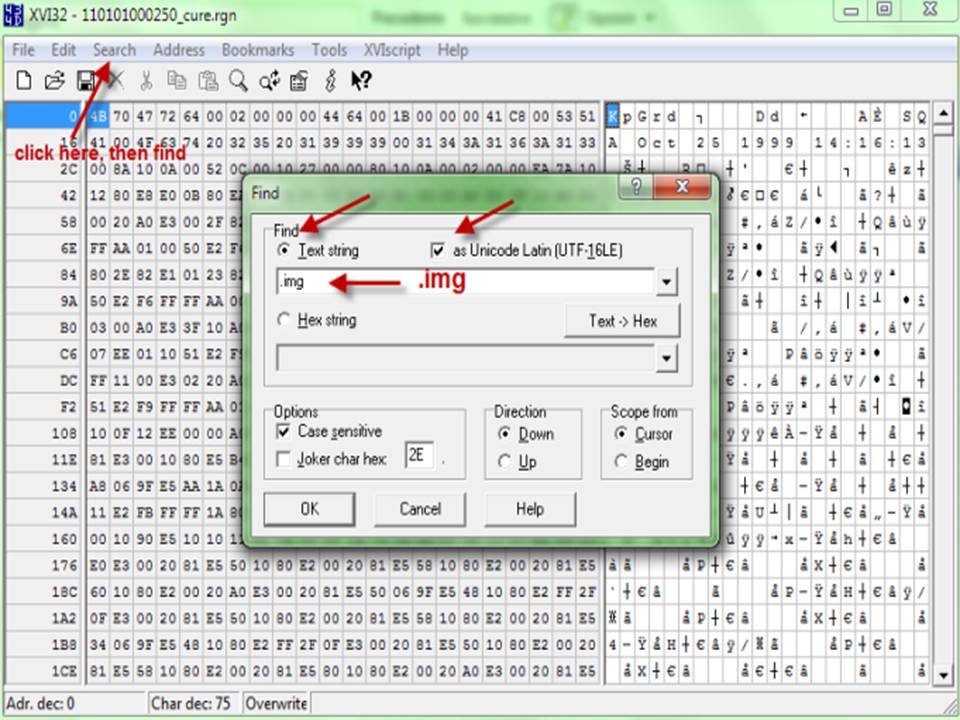The width and height of the screenshot is (960, 720).
Task: Click the address label 1A2
Action: 64,618
